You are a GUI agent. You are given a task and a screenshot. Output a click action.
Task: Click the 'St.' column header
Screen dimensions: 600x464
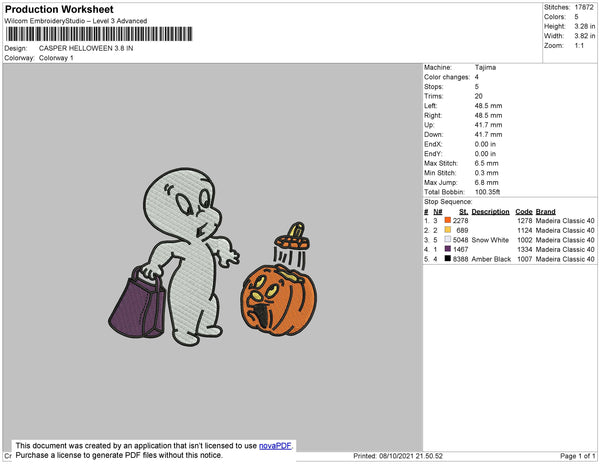(x=463, y=212)
